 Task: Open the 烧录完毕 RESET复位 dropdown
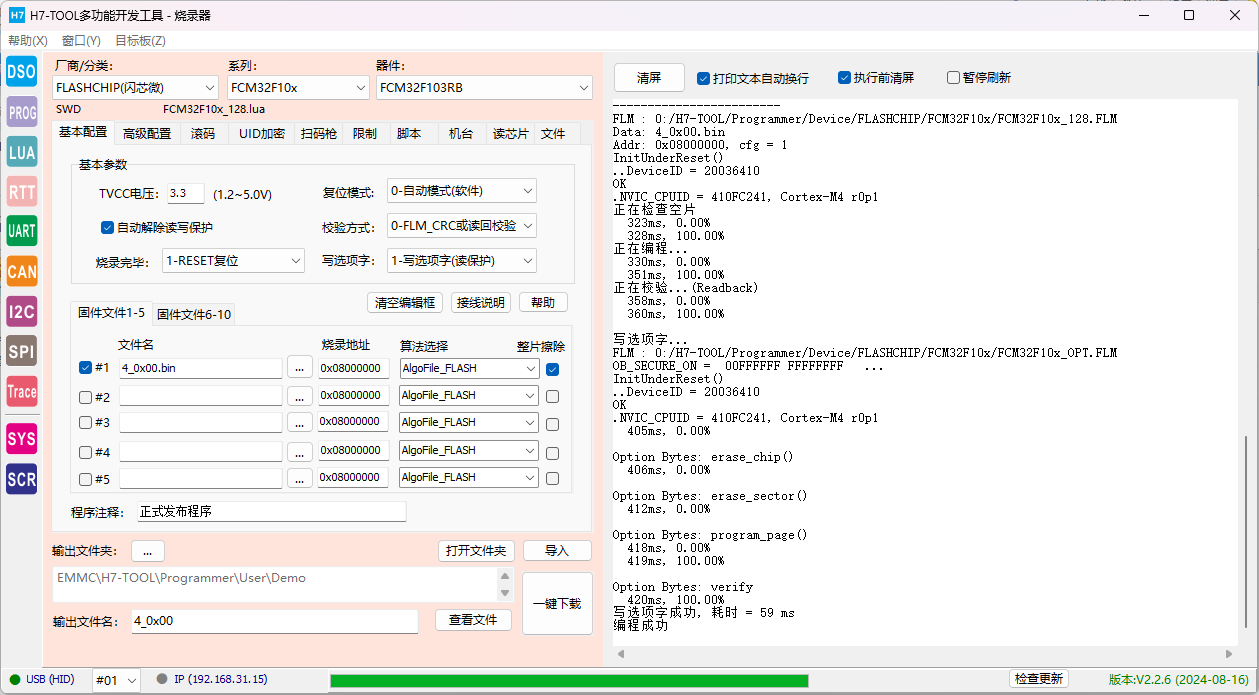click(233, 261)
